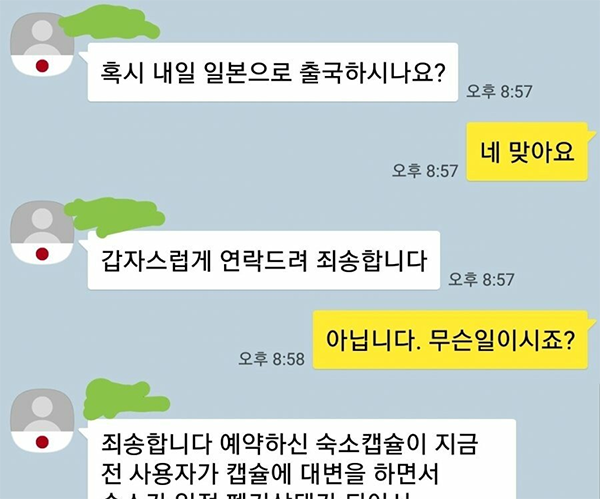Open the avatar beside the '예약하신 숙소캡슐' message
Image resolution: width=600 pixels, height=499 pixels.
(42, 421)
